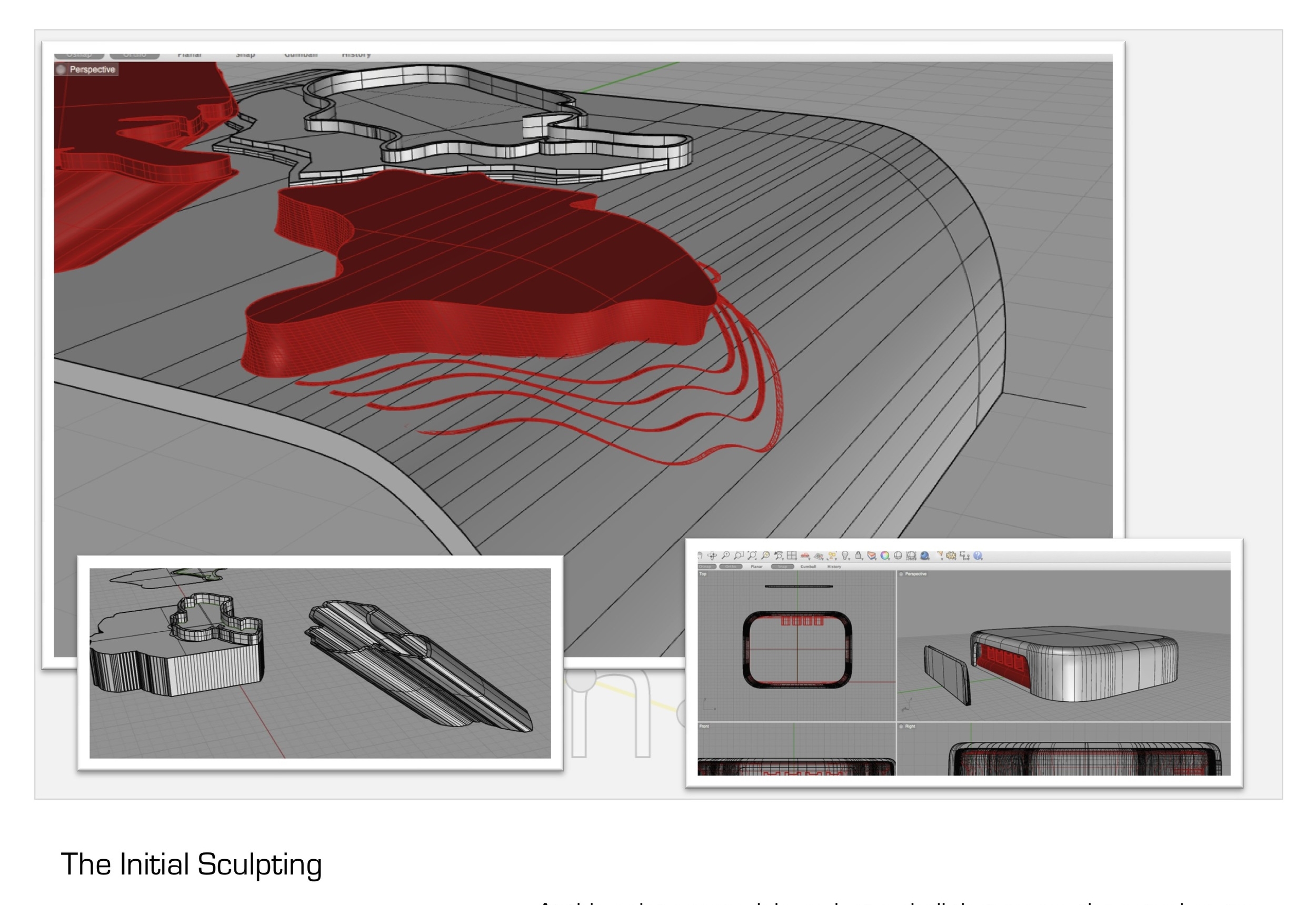Click 'The Initial Sculpting' heading
The height and width of the screenshot is (905, 1316).
click(x=191, y=865)
